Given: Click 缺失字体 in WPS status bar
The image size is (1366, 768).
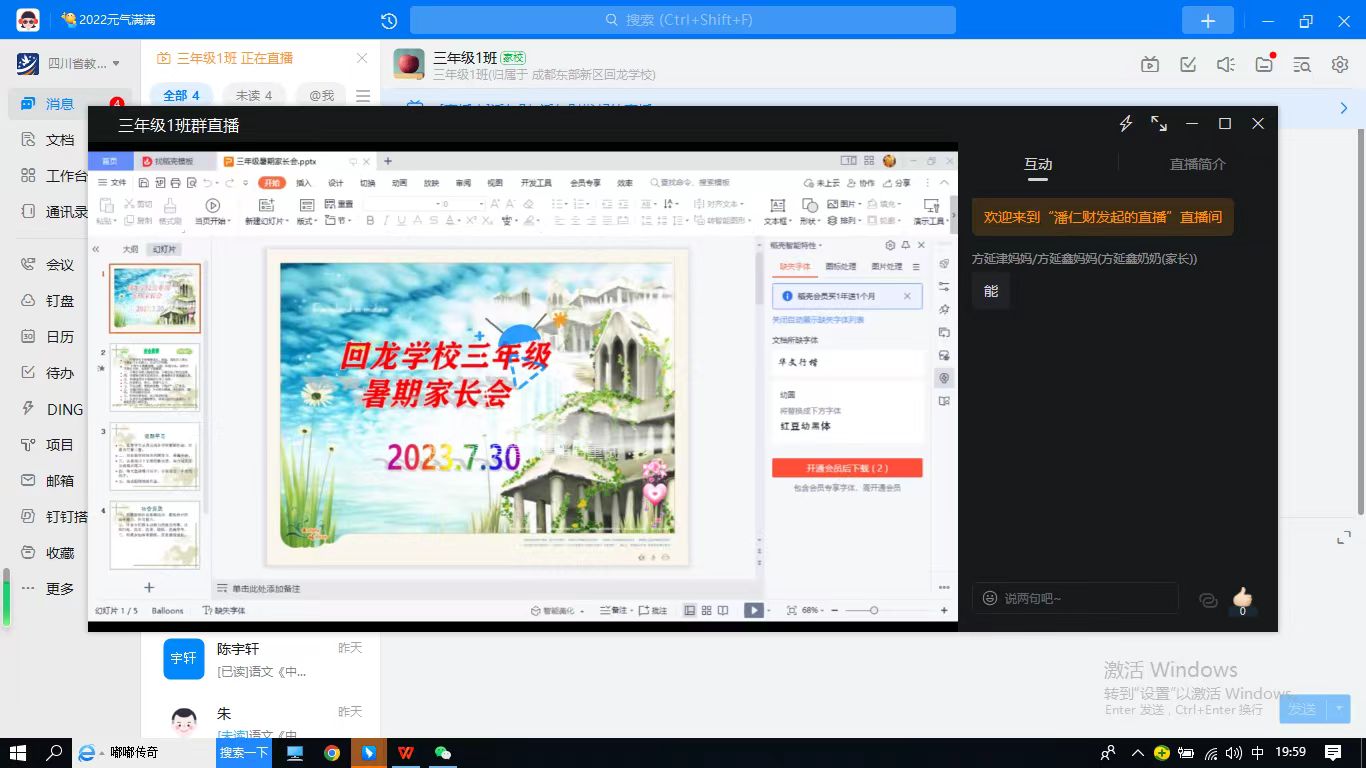Looking at the screenshot, I should pos(224,610).
